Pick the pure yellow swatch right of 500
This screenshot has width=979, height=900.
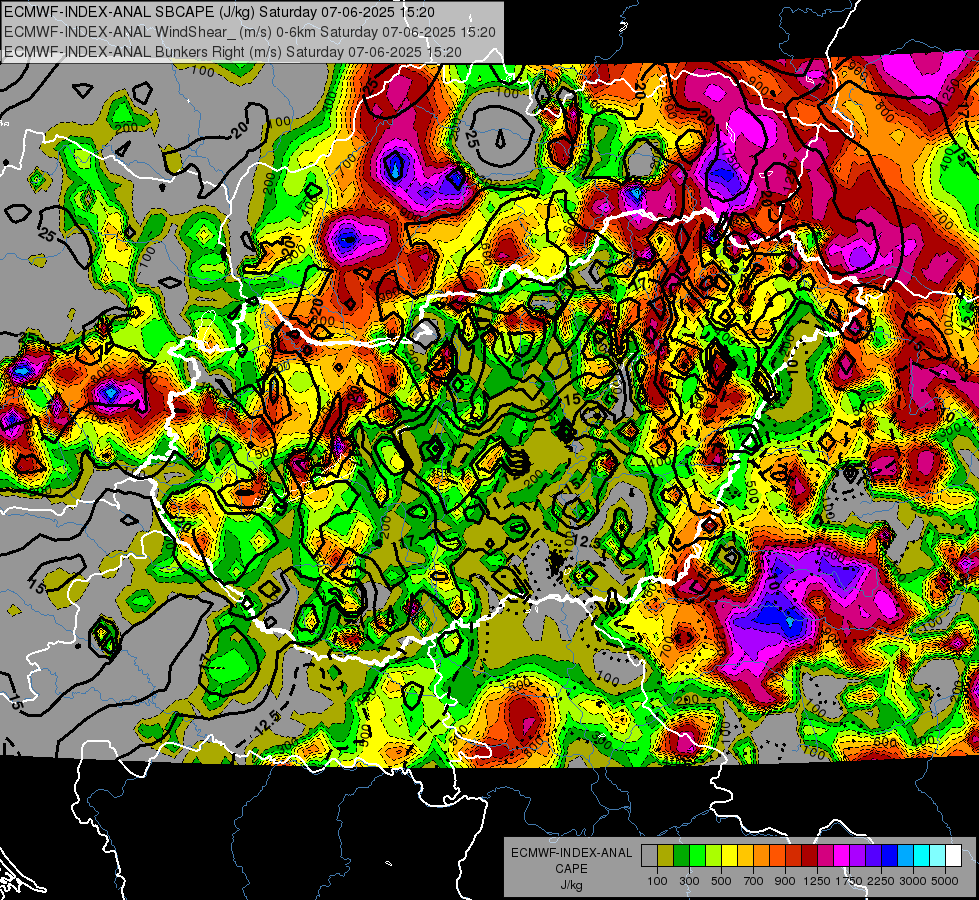coord(729,856)
